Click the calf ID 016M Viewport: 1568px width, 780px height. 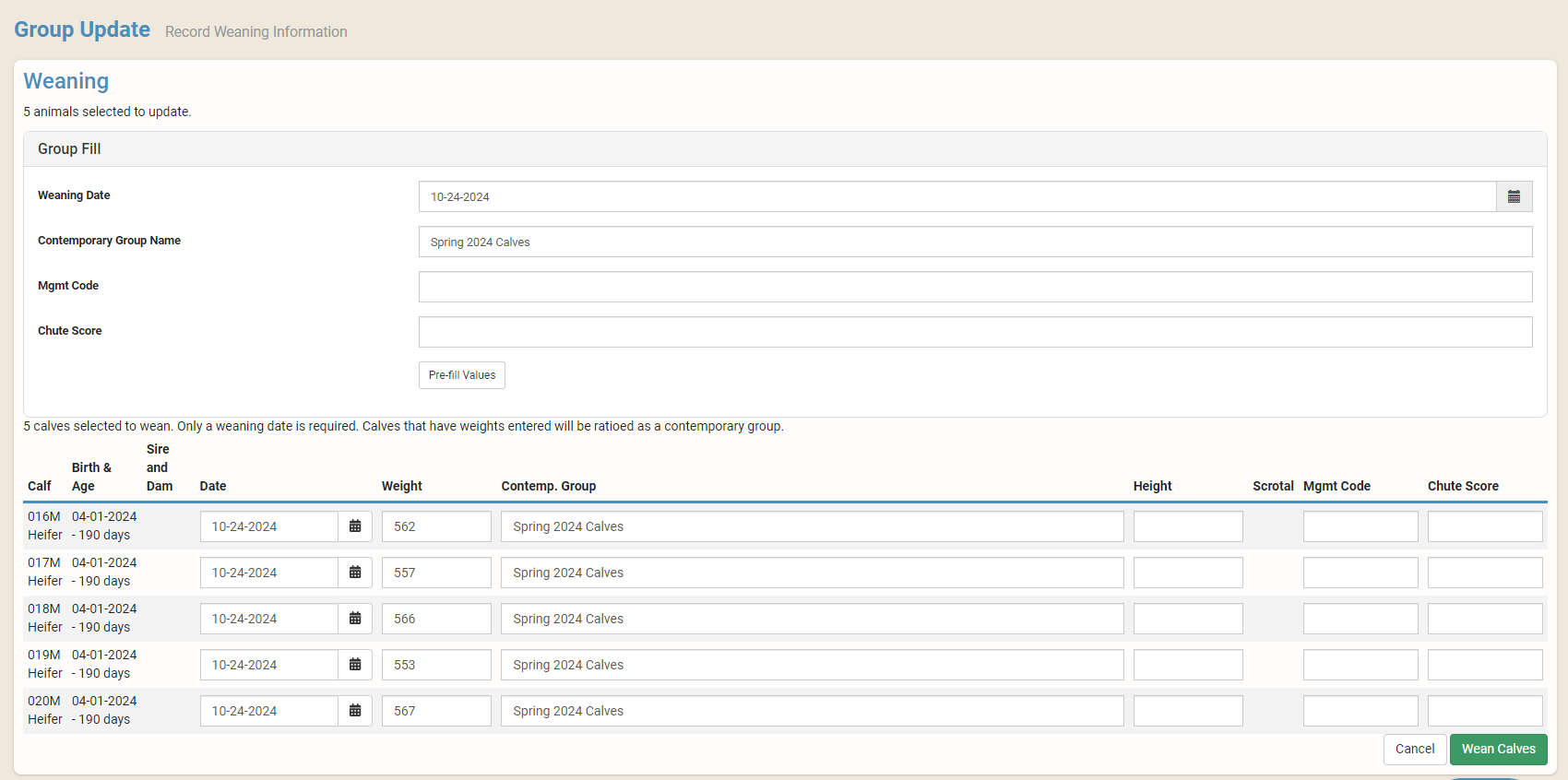pos(44,516)
